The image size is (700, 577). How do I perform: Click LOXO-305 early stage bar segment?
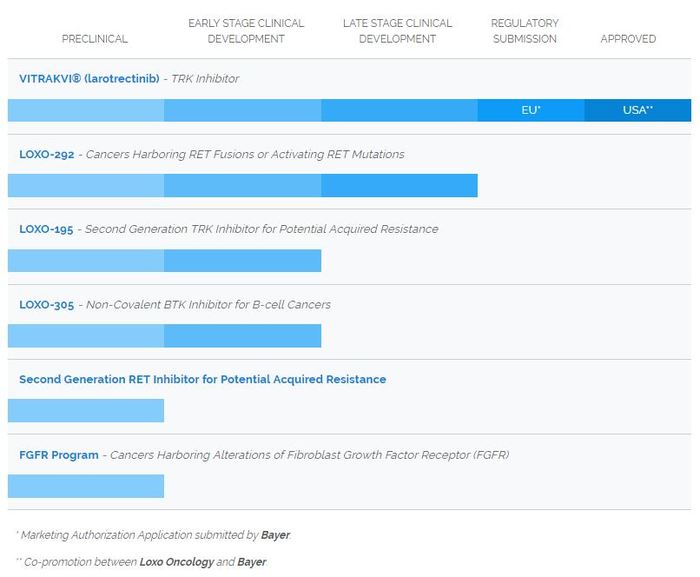point(242,336)
